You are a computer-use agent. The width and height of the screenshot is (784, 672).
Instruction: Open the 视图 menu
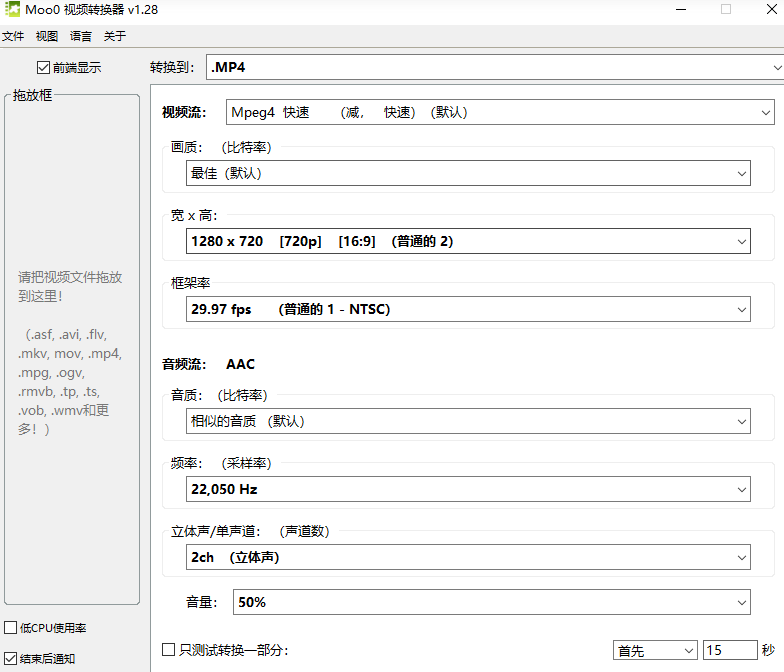click(x=47, y=36)
